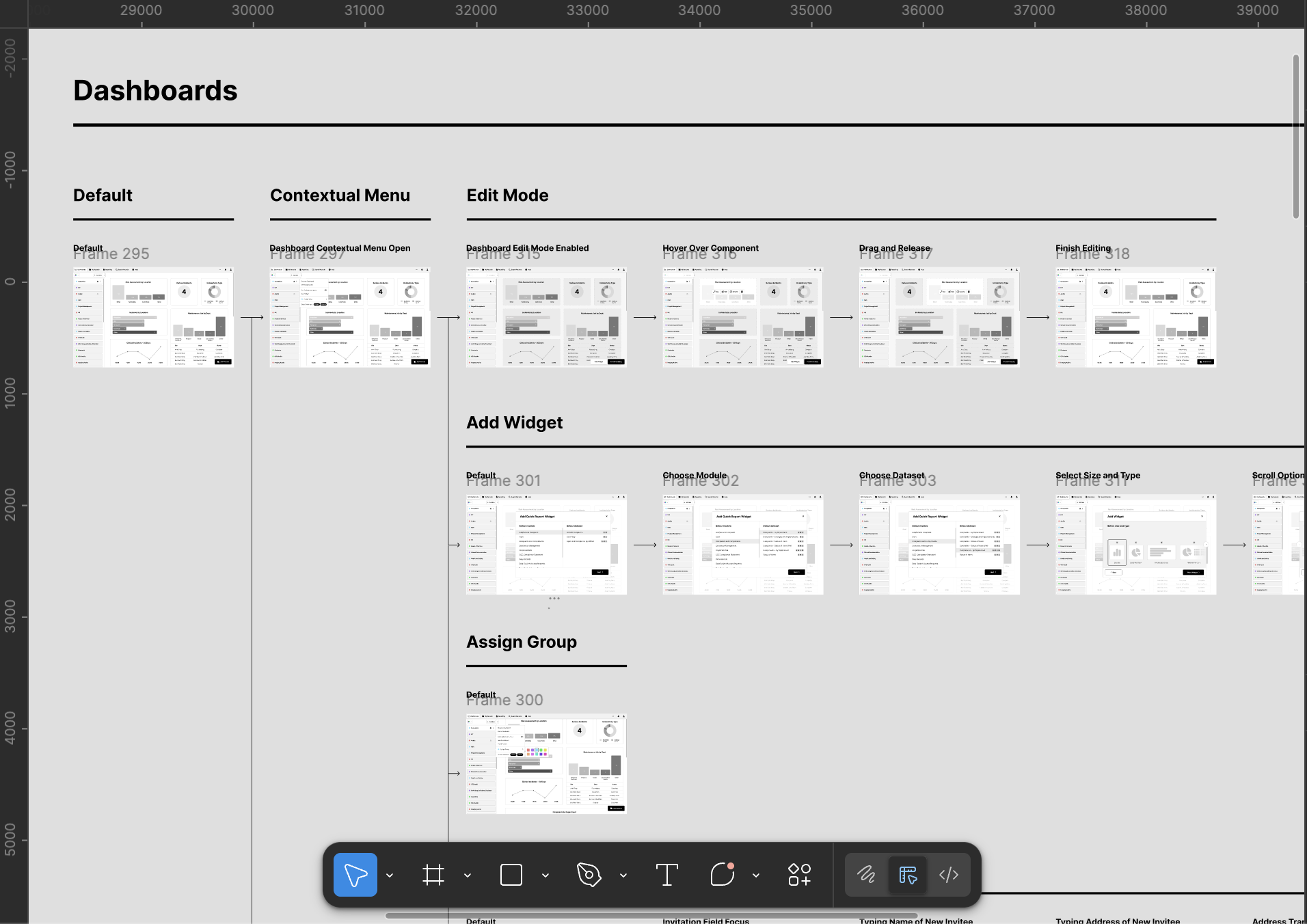Switch to Dev Mode
Screen dimensions: 1307x924
pyautogui.click(x=949, y=875)
